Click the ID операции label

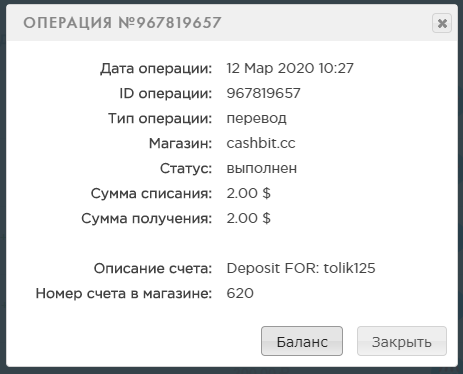pyautogui.click(x=166, y=94)
